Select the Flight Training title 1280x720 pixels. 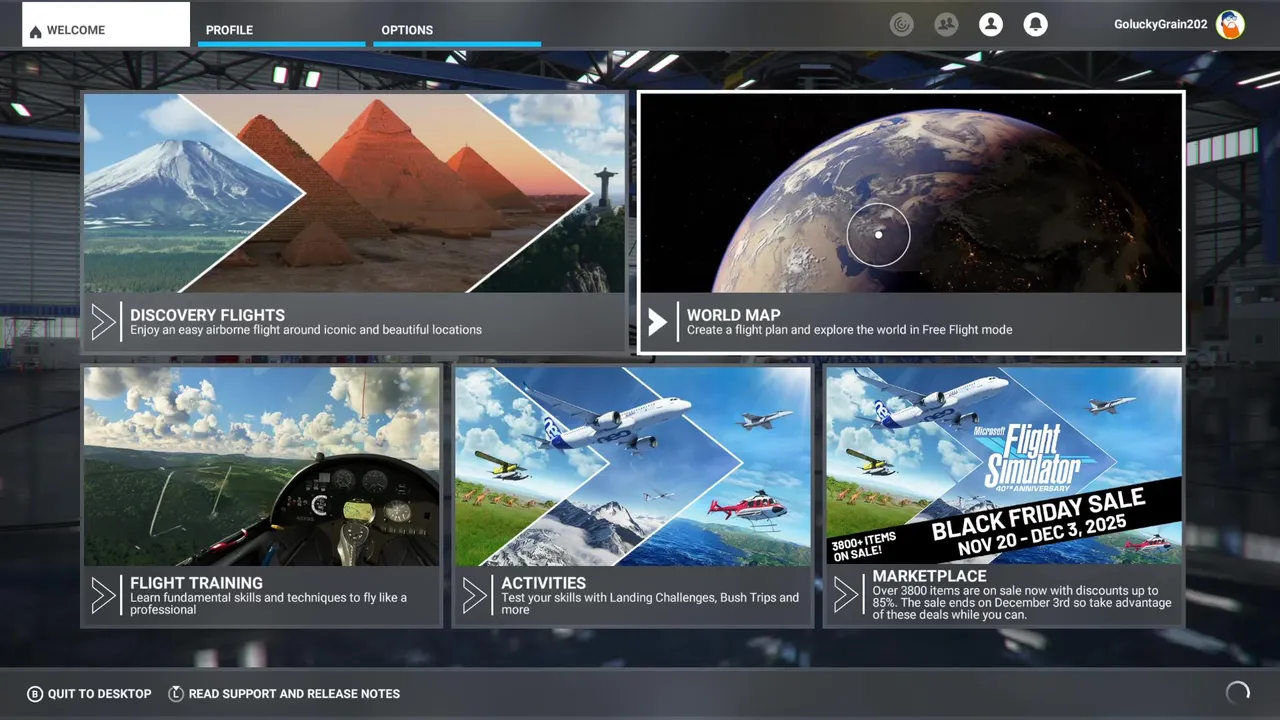tap(196, 583)
